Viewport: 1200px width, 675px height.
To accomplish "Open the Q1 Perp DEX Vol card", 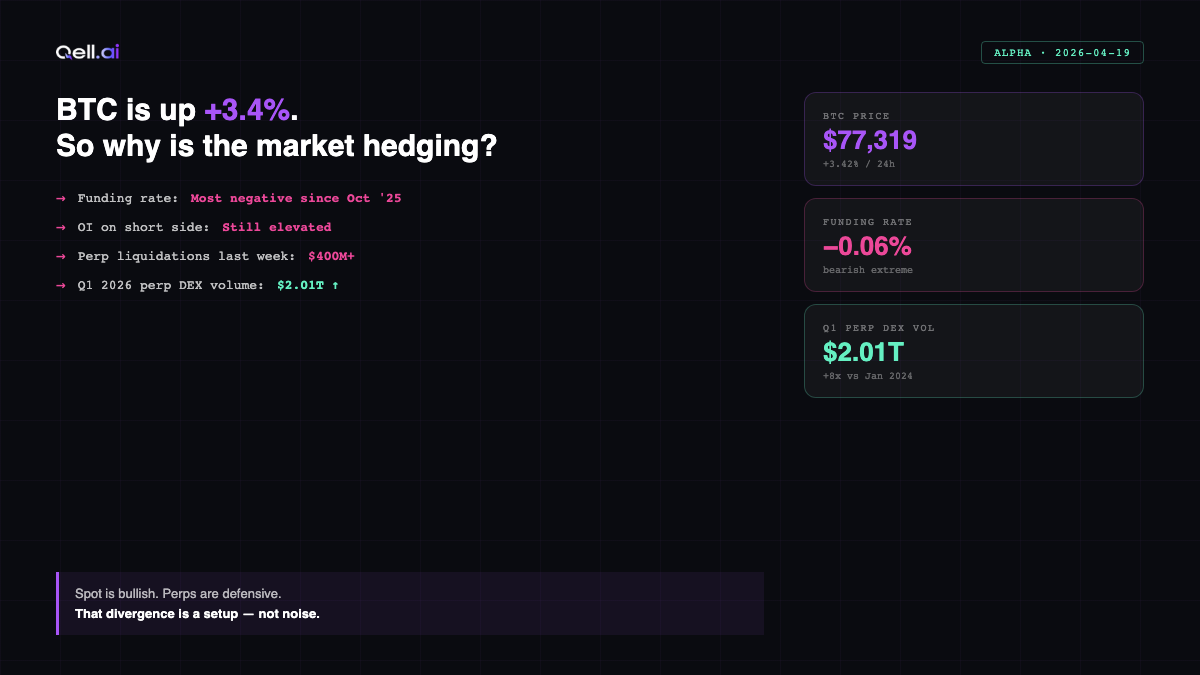I will [973, 351].
